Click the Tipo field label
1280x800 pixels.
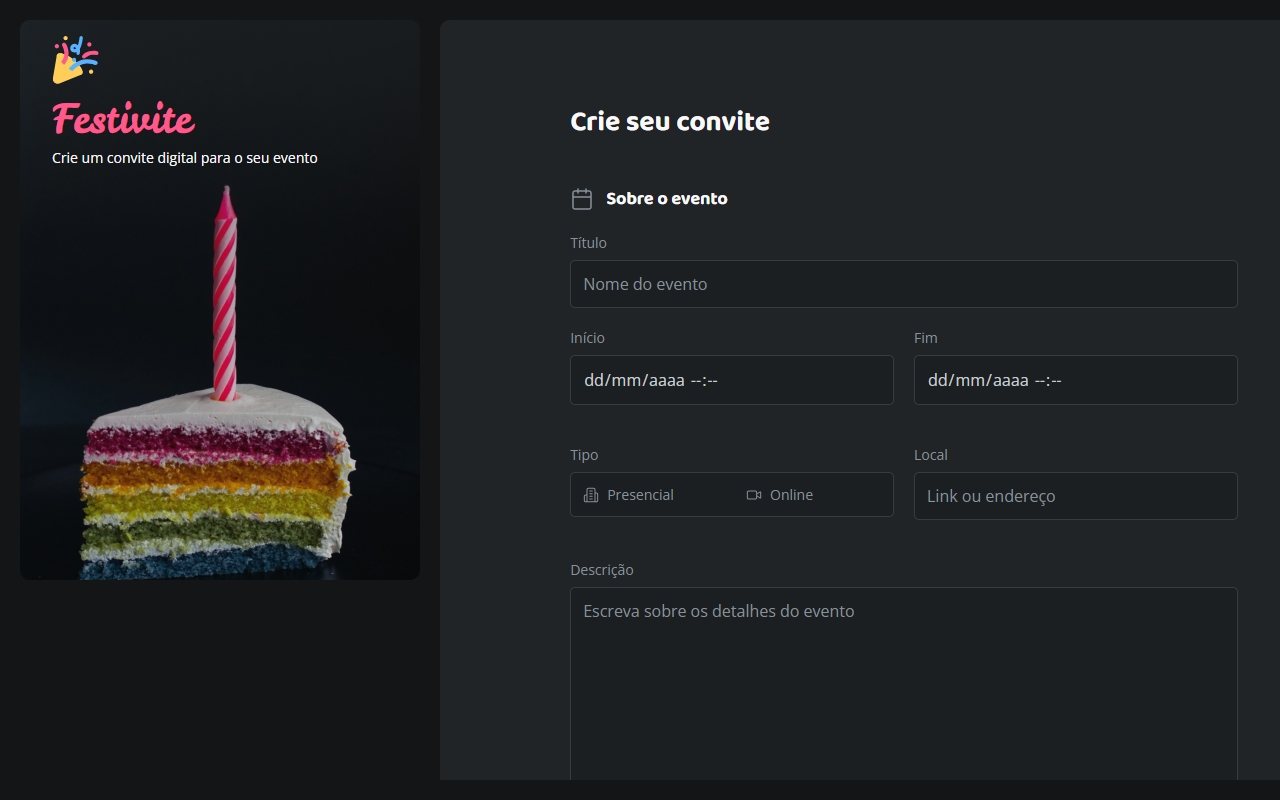tap(584, 455)
